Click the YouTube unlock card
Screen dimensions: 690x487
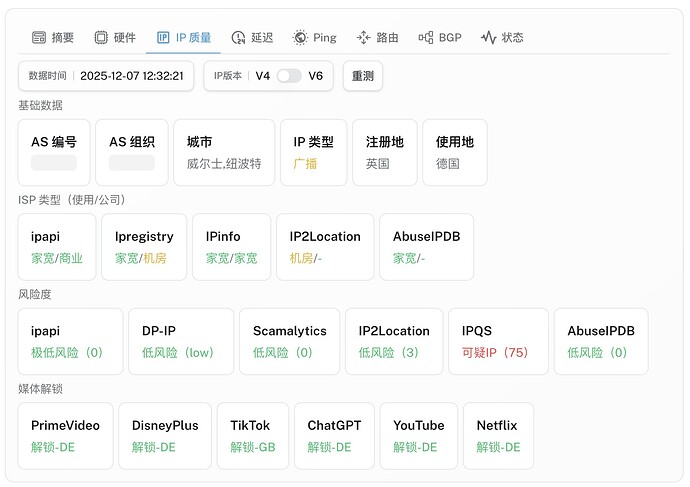tap(418, 436)
